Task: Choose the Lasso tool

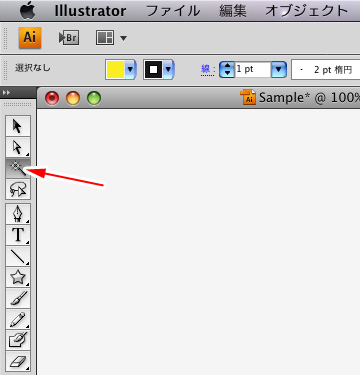Action: [18, 189]
